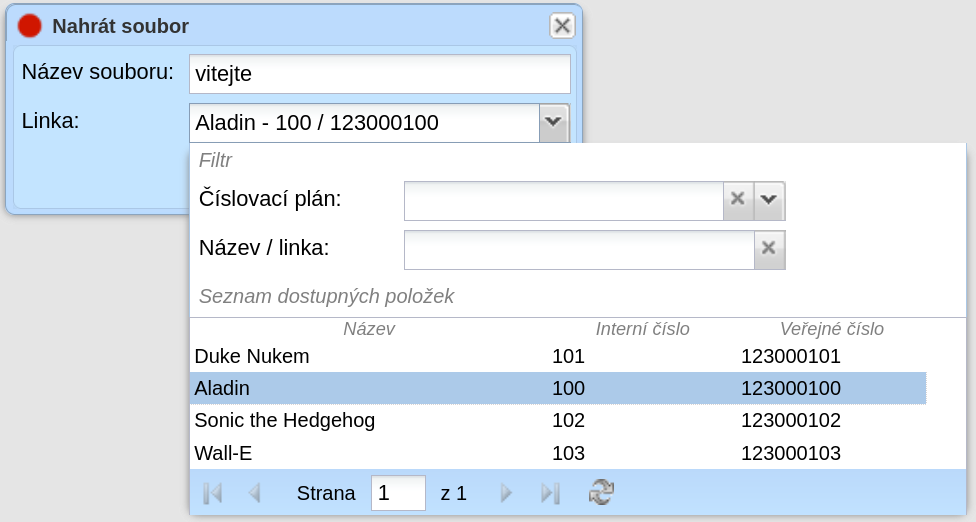Click the Nahrát soubor title text

pyautogui.click(x=120, y=26)
